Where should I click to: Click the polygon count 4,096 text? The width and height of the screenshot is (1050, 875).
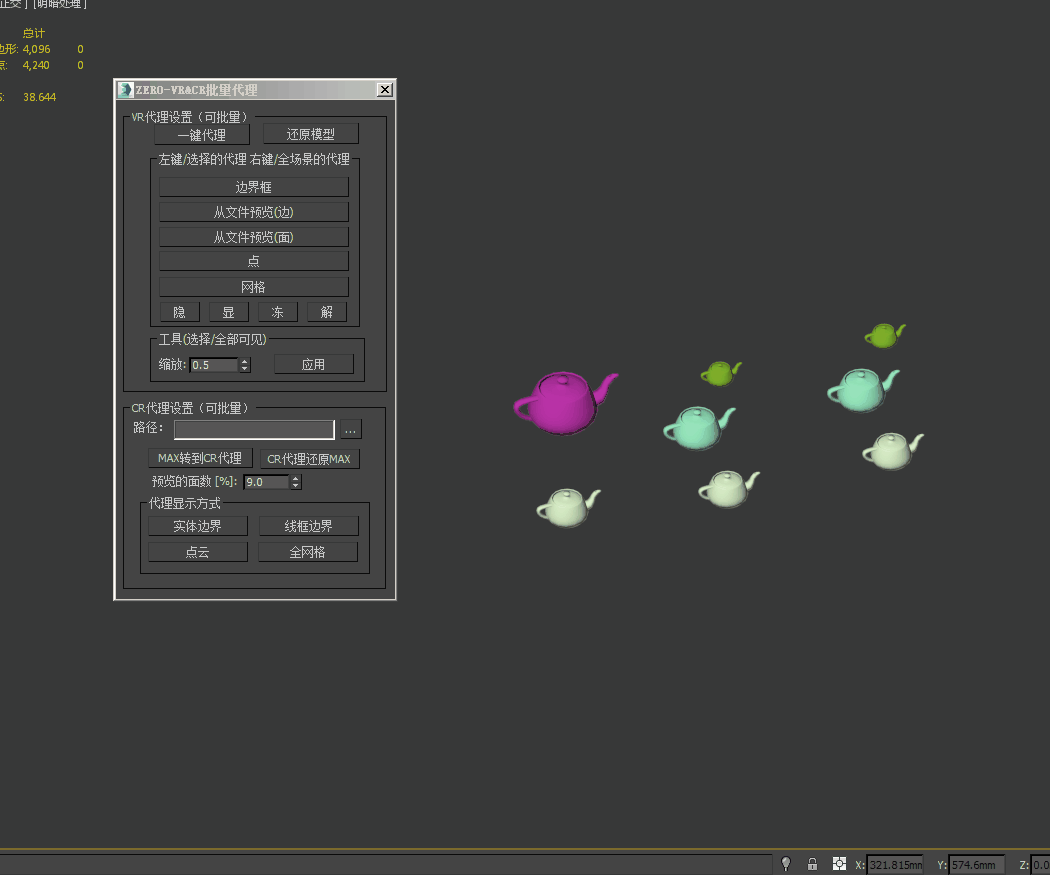[36, 49]
